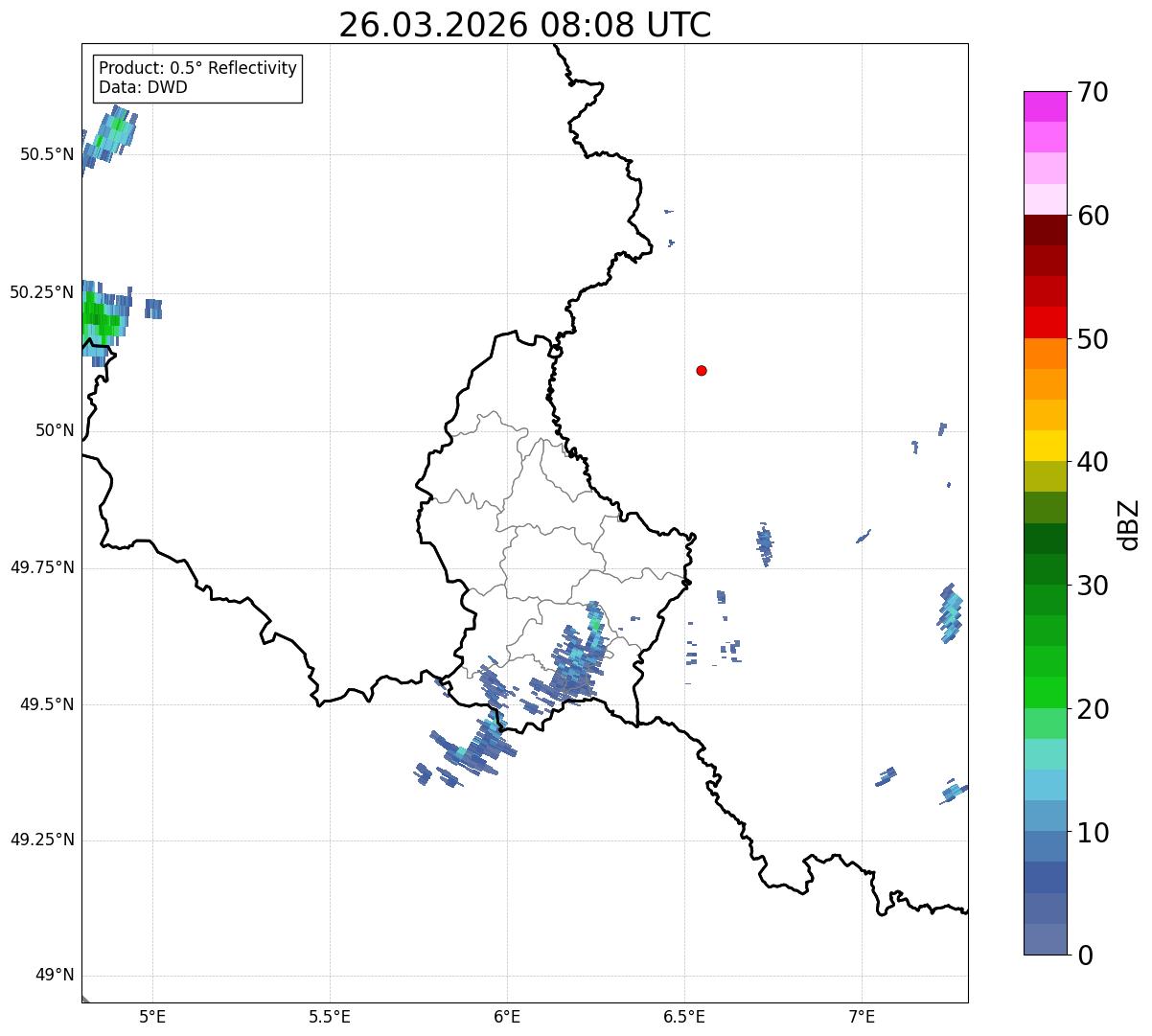This screenshot has width=1152, height=1036.
Task: Click the plot title 26.03.2026 08:08 UTC
Action: point(525,25)
